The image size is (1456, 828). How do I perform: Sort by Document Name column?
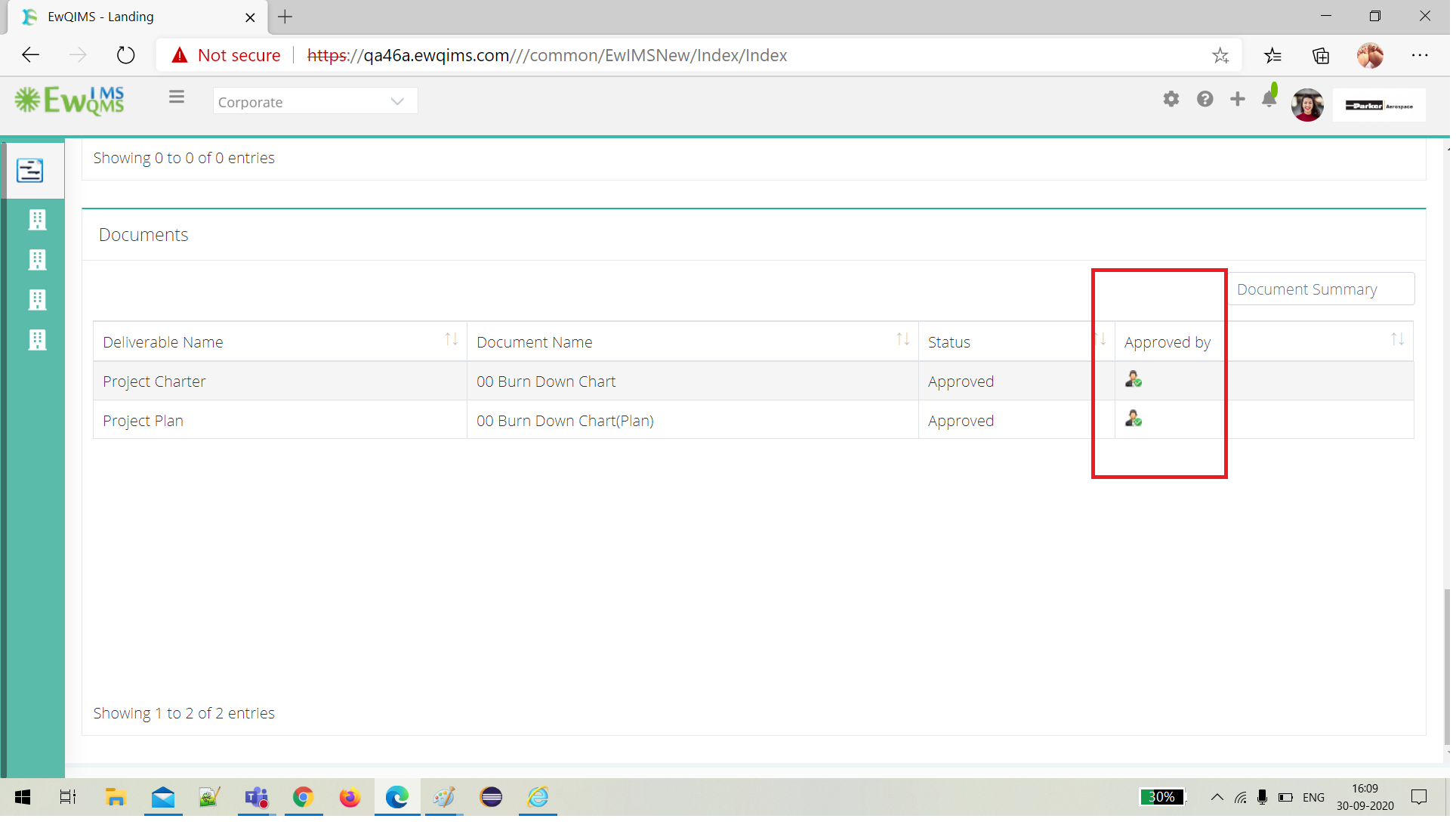click(x=903, y=341)
